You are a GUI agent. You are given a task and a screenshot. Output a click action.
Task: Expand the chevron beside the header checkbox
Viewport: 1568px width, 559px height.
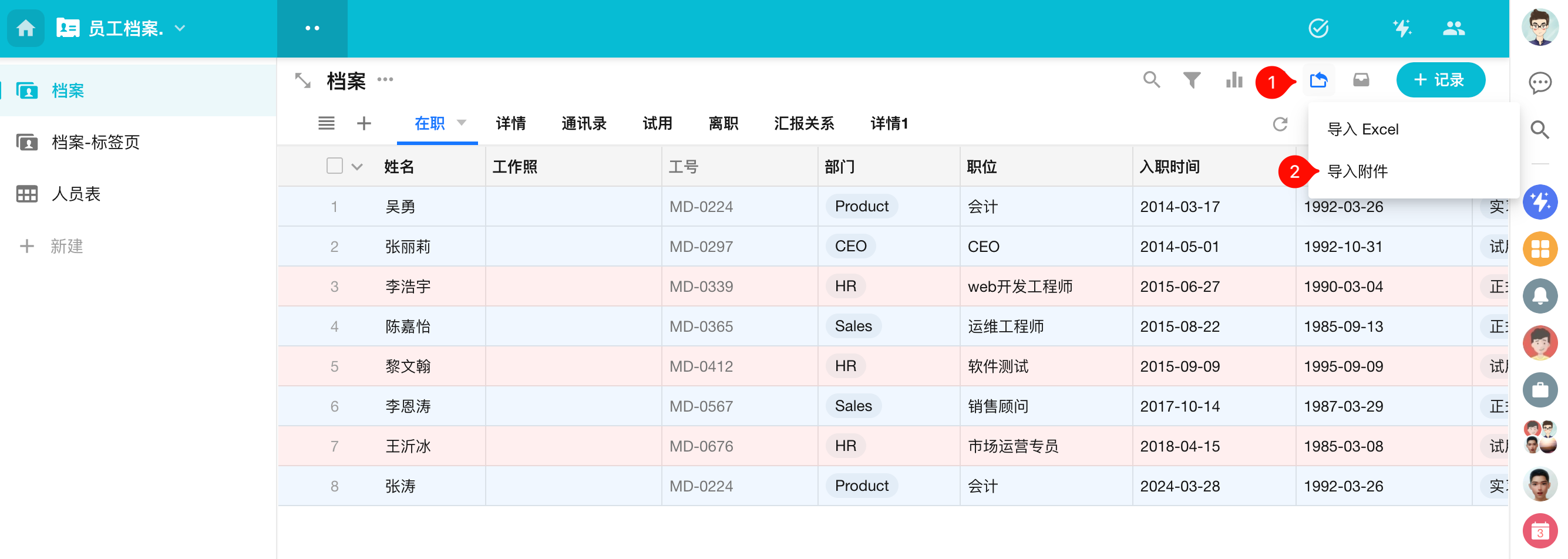pos(357,166)
